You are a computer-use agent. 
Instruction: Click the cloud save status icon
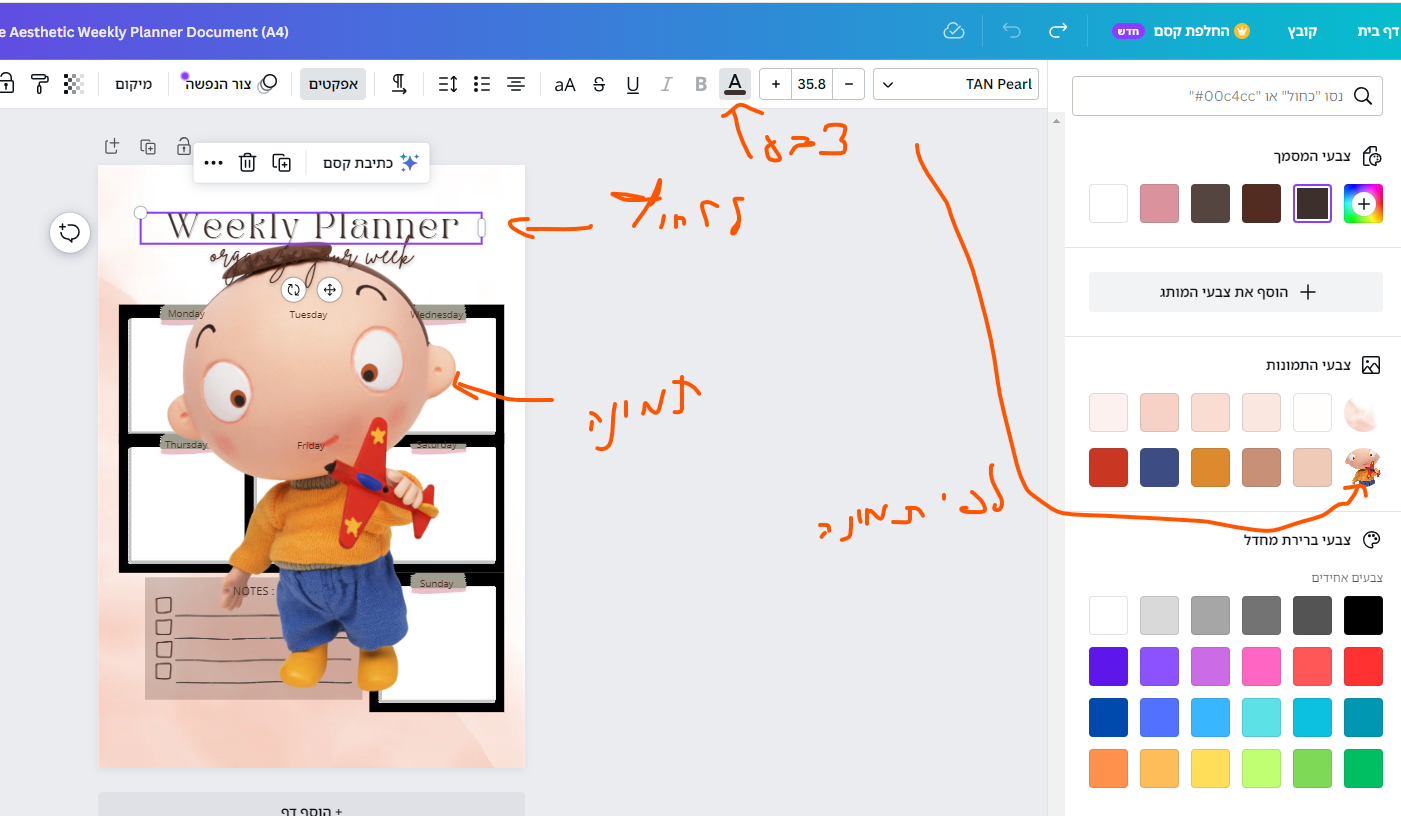(954, 31)
